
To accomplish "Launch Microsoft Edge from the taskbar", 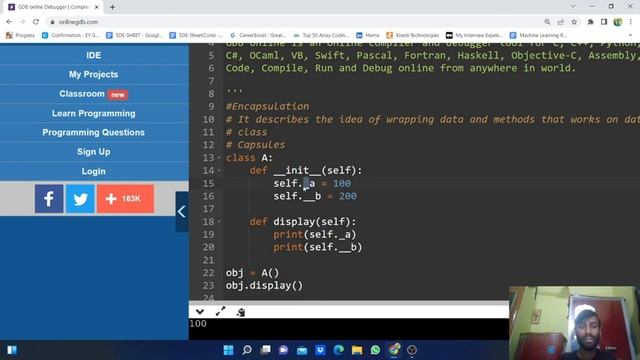I will click(x=339, y=350).
